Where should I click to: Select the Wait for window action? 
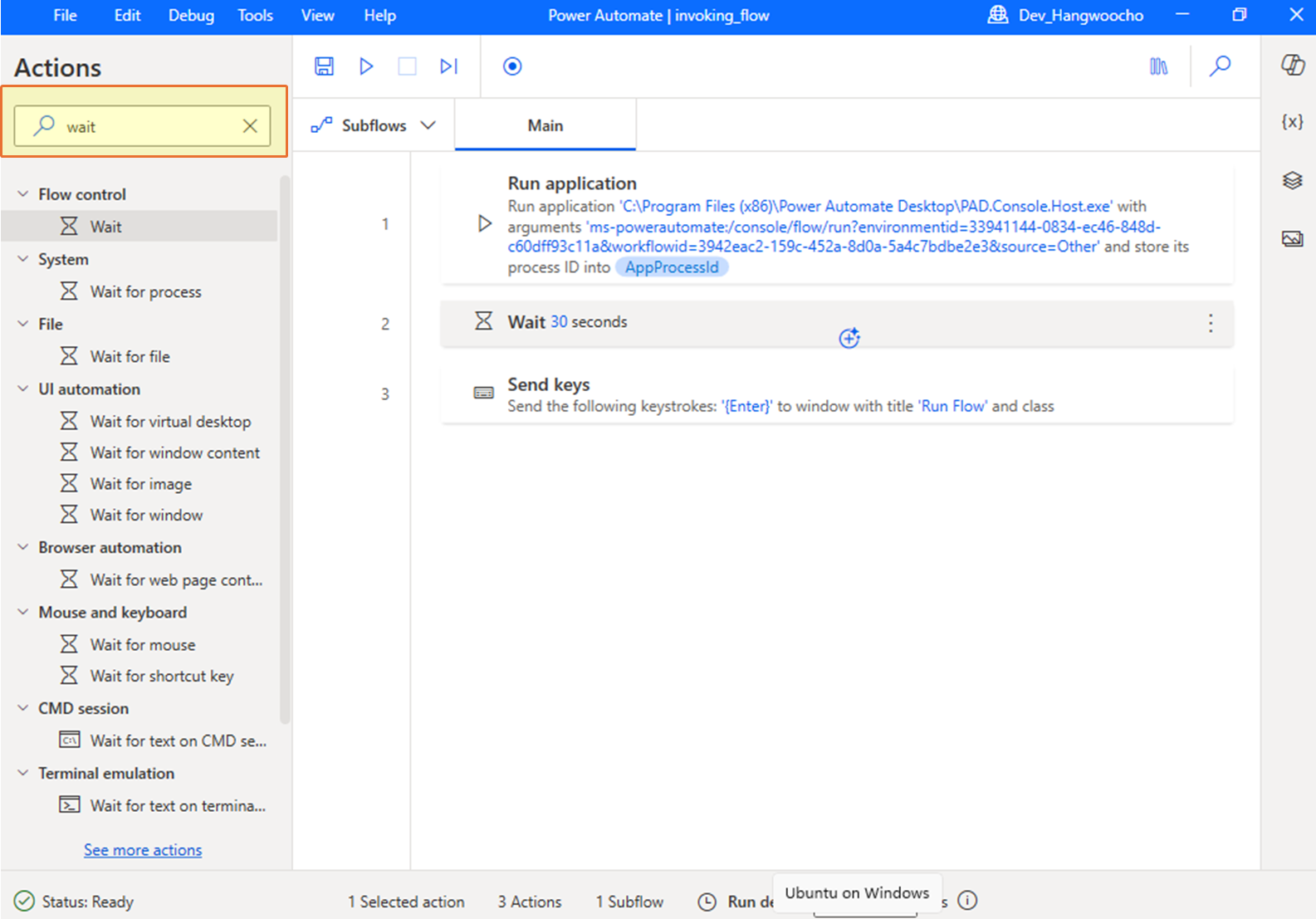click(139, 515)
